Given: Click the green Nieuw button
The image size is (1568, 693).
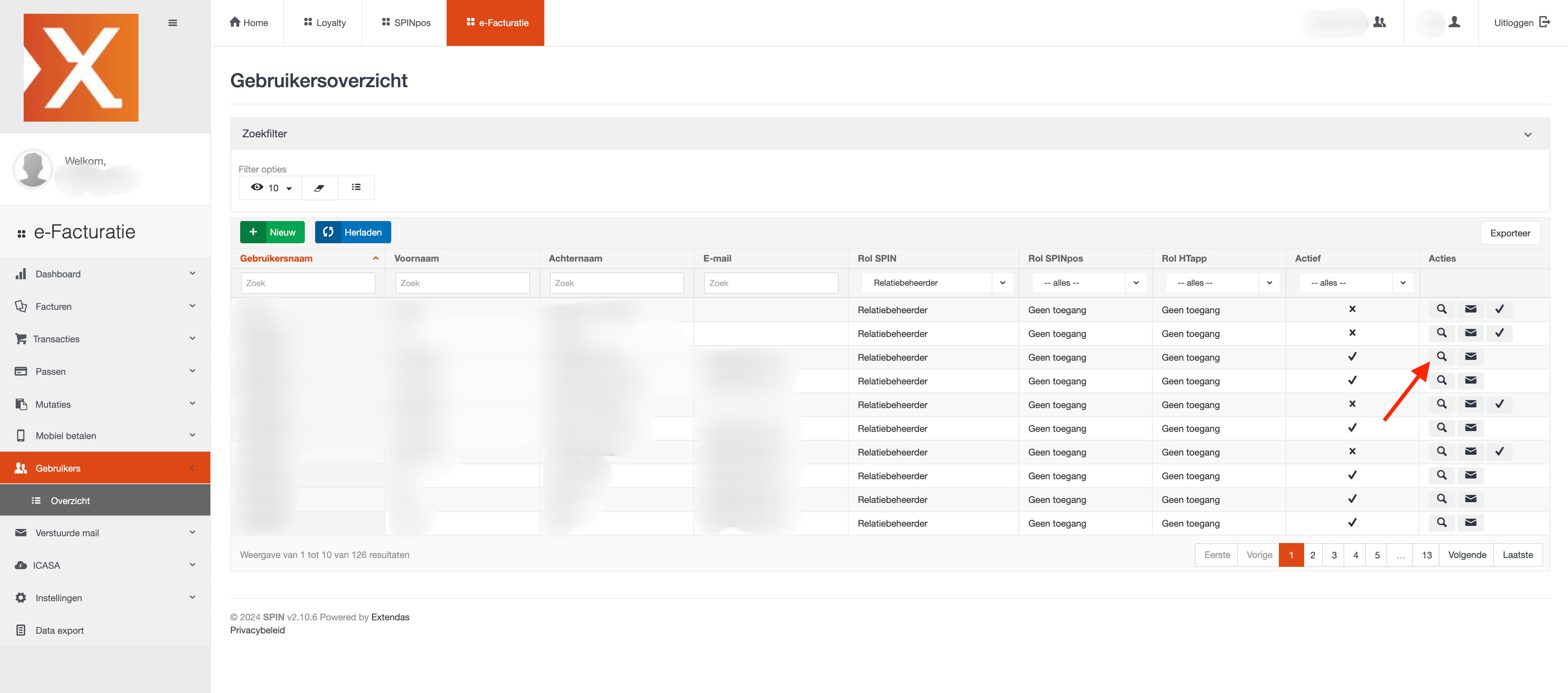Looking at the screenshot, I should (x=272, y=232).
